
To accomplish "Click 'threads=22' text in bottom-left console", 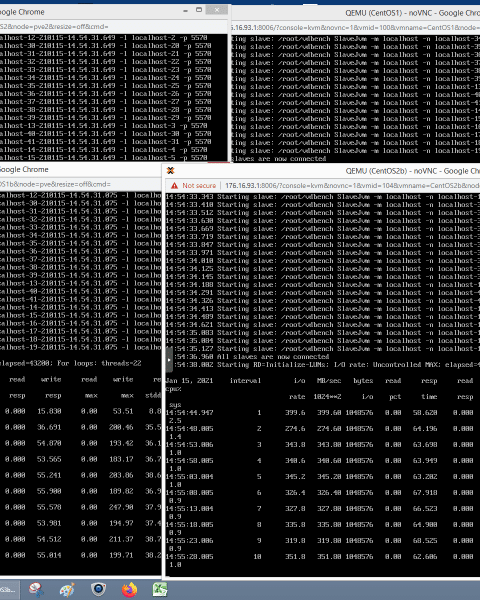I will (x=121, y=364).
